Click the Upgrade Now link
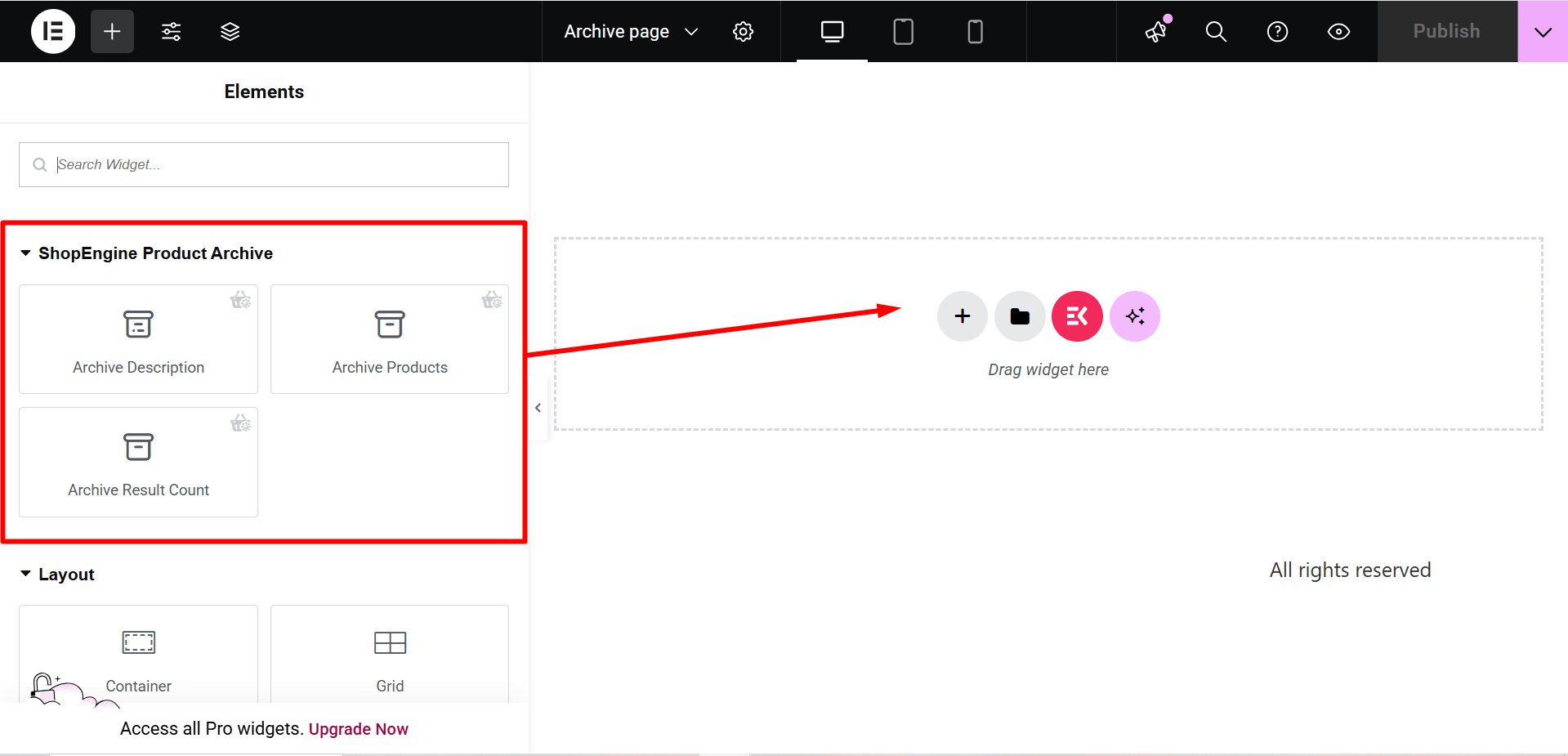 click(359, 729)
